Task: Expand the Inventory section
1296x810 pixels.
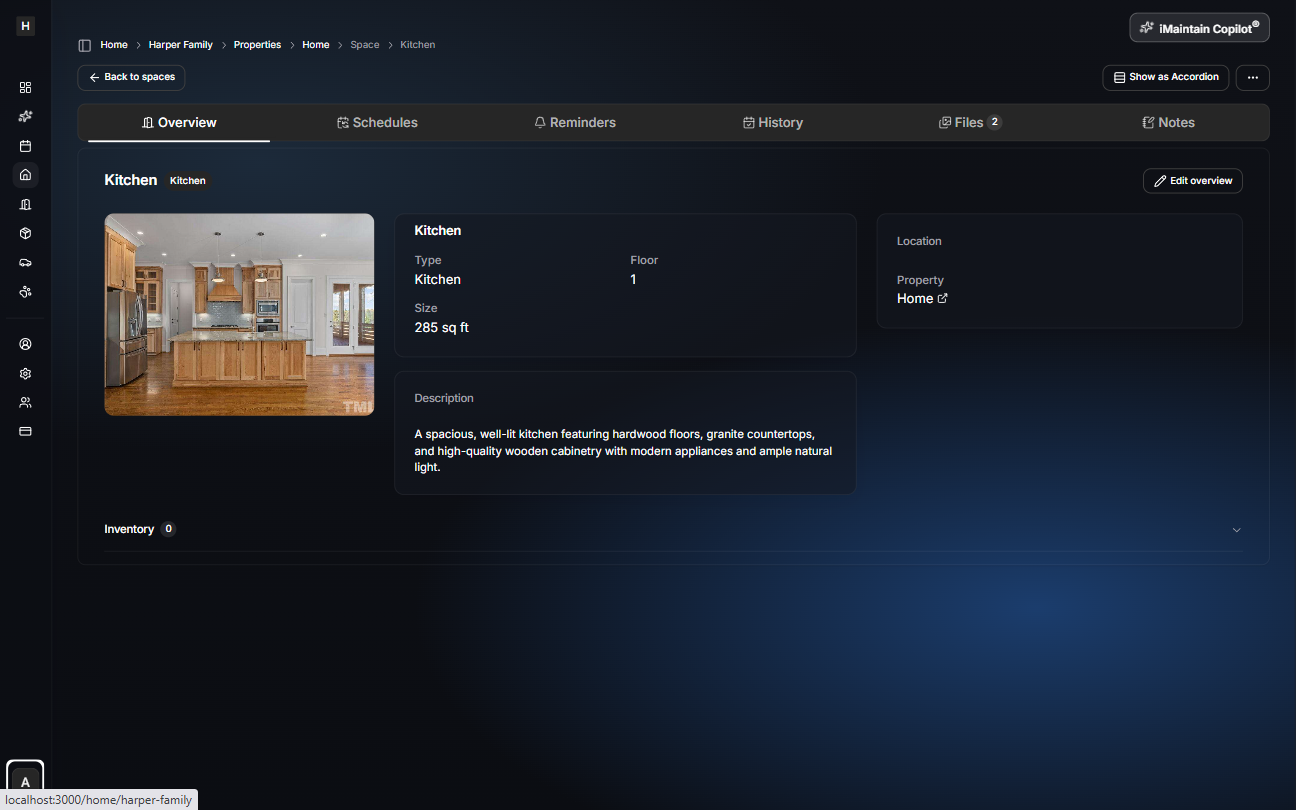Action: (1236, 529)
